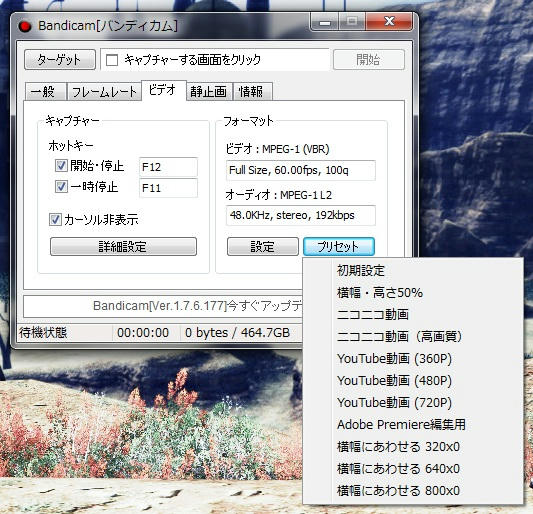Screen dimensions: 533x514
Task: Click the 48.0KHz, stereo audio field
Action: 301,215
